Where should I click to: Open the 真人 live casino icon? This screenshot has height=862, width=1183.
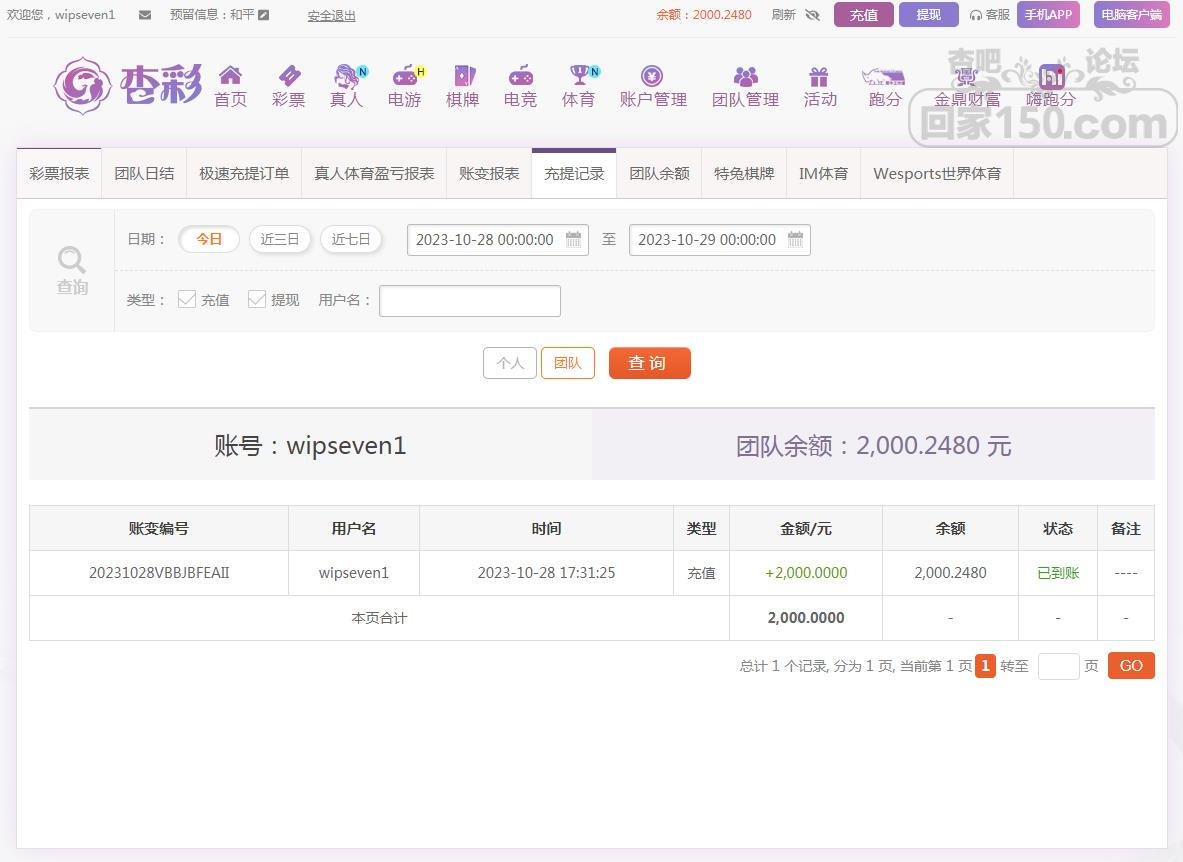(x=346, y=76)
